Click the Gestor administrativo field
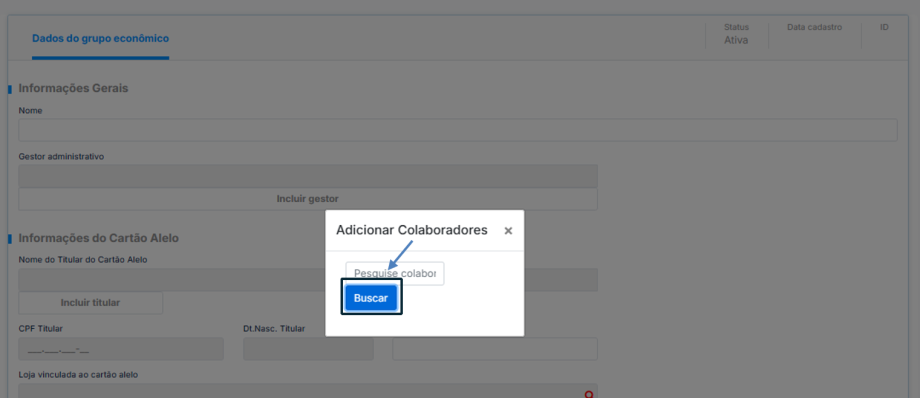This screenshot has height=398, width=920. coord(307,176)
